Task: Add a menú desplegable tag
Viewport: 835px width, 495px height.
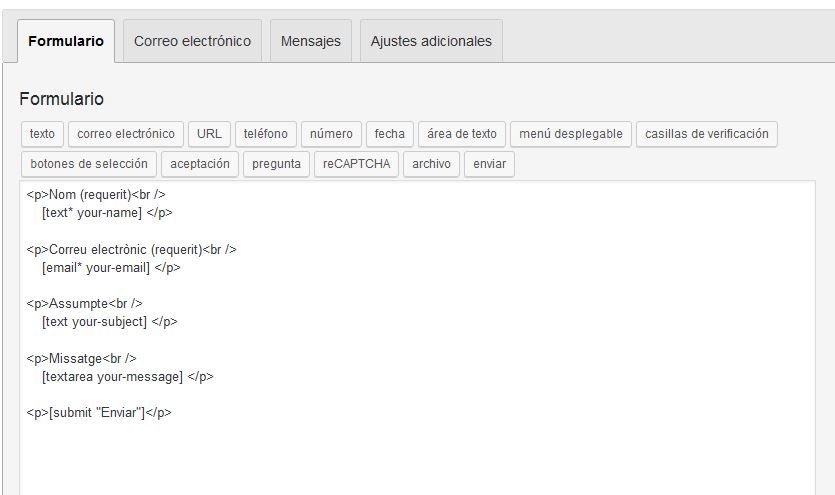Action: 571,134
